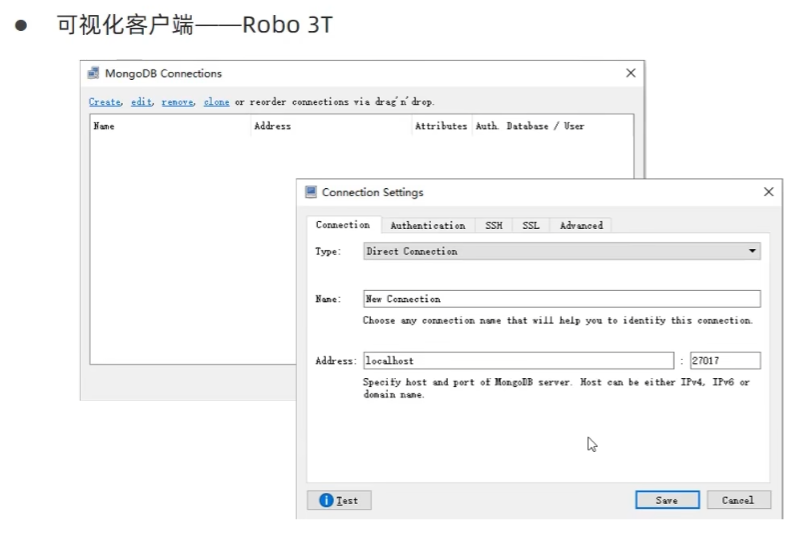Viewport: 804px width, 534px height.
Task: Open the Advanced tab
Action: [581, 225]
